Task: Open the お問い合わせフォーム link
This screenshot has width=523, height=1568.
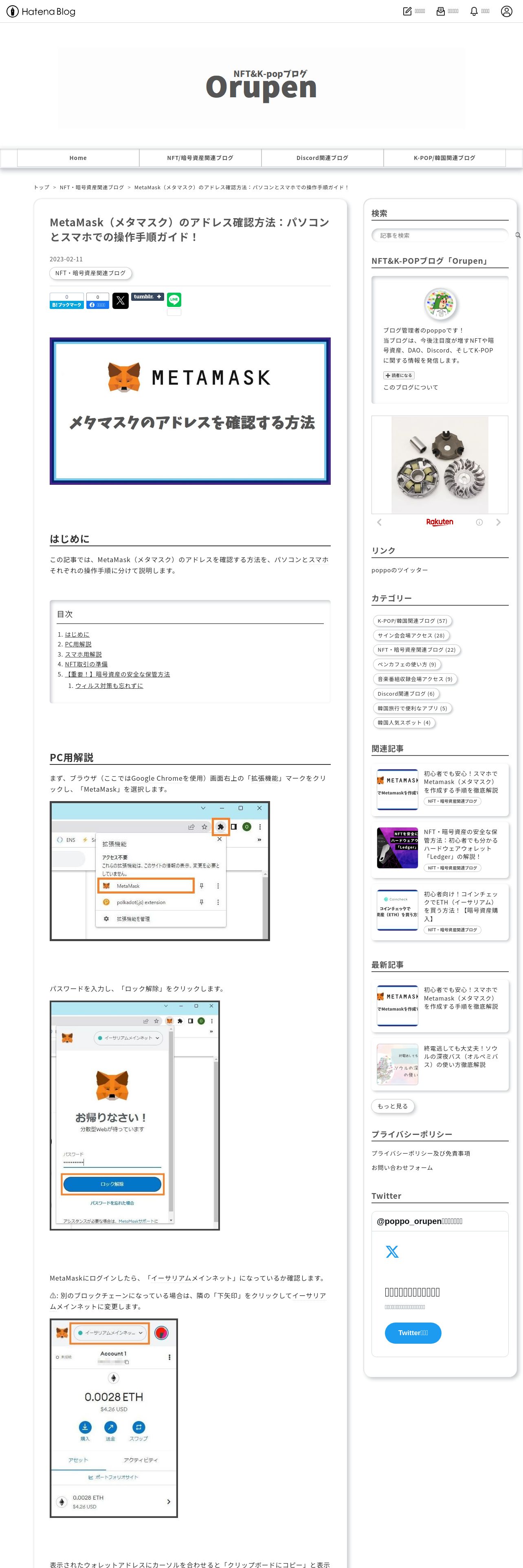Action: point(402,1167)
